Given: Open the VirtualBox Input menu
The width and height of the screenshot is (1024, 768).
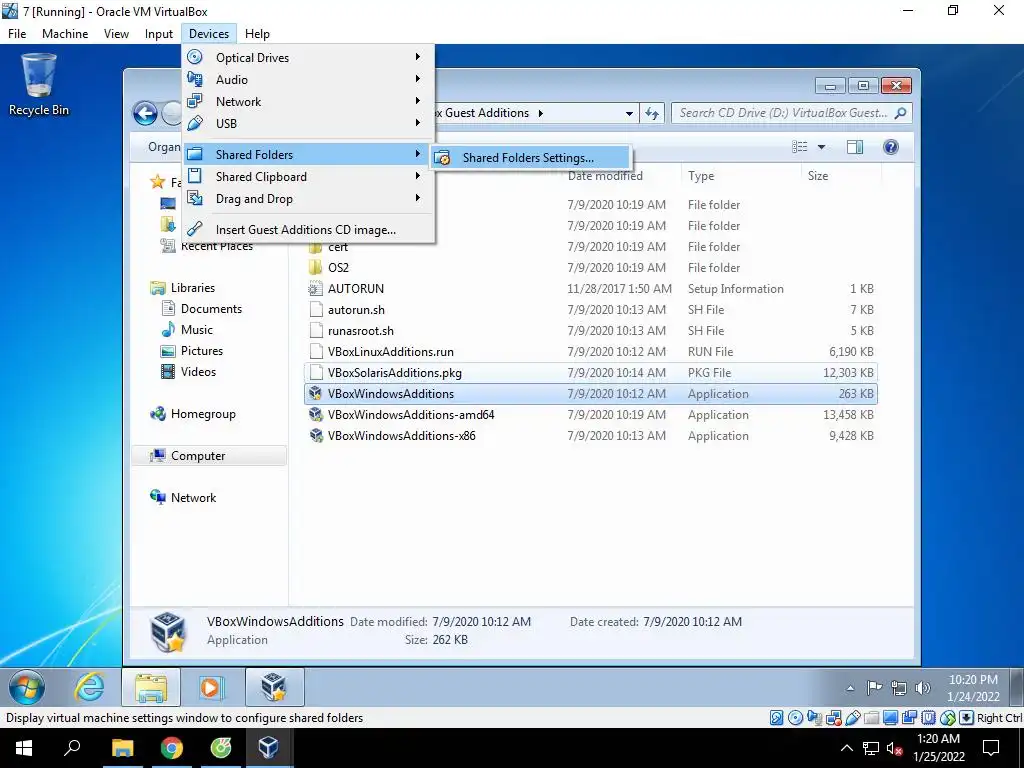Looking at the screenshot, I should click(159, 33).
